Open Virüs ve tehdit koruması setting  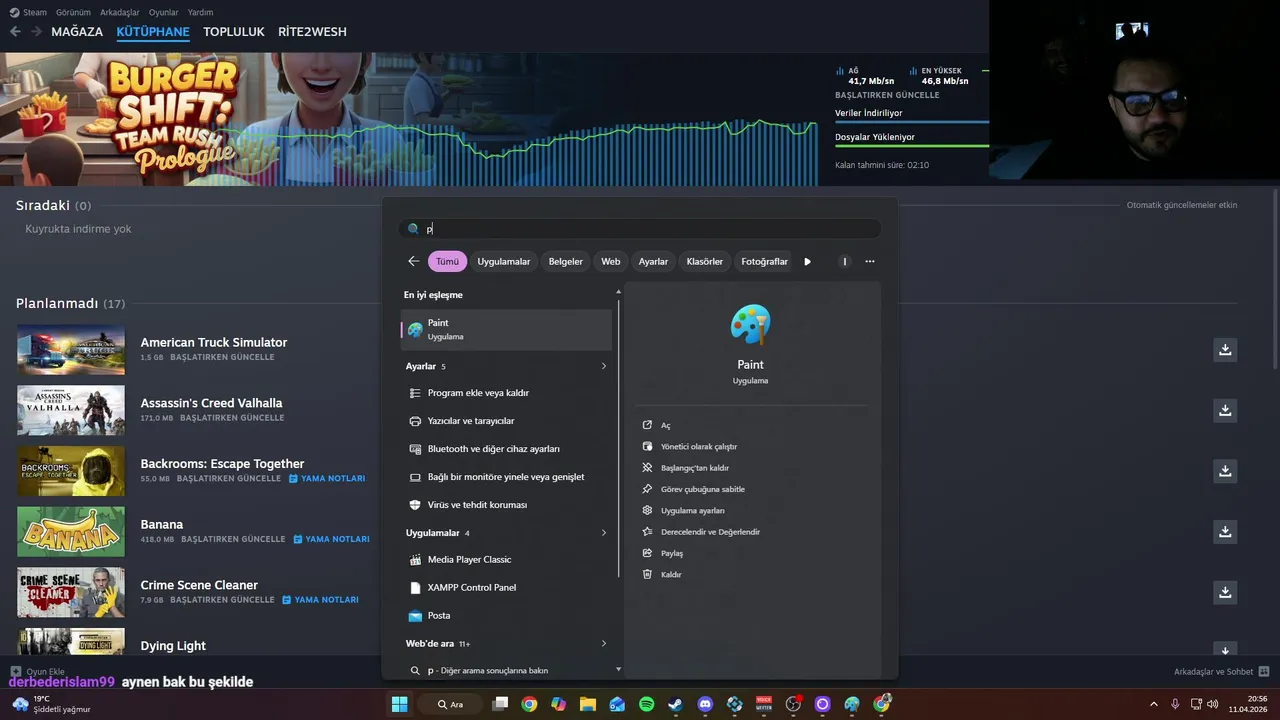(506, 505)
